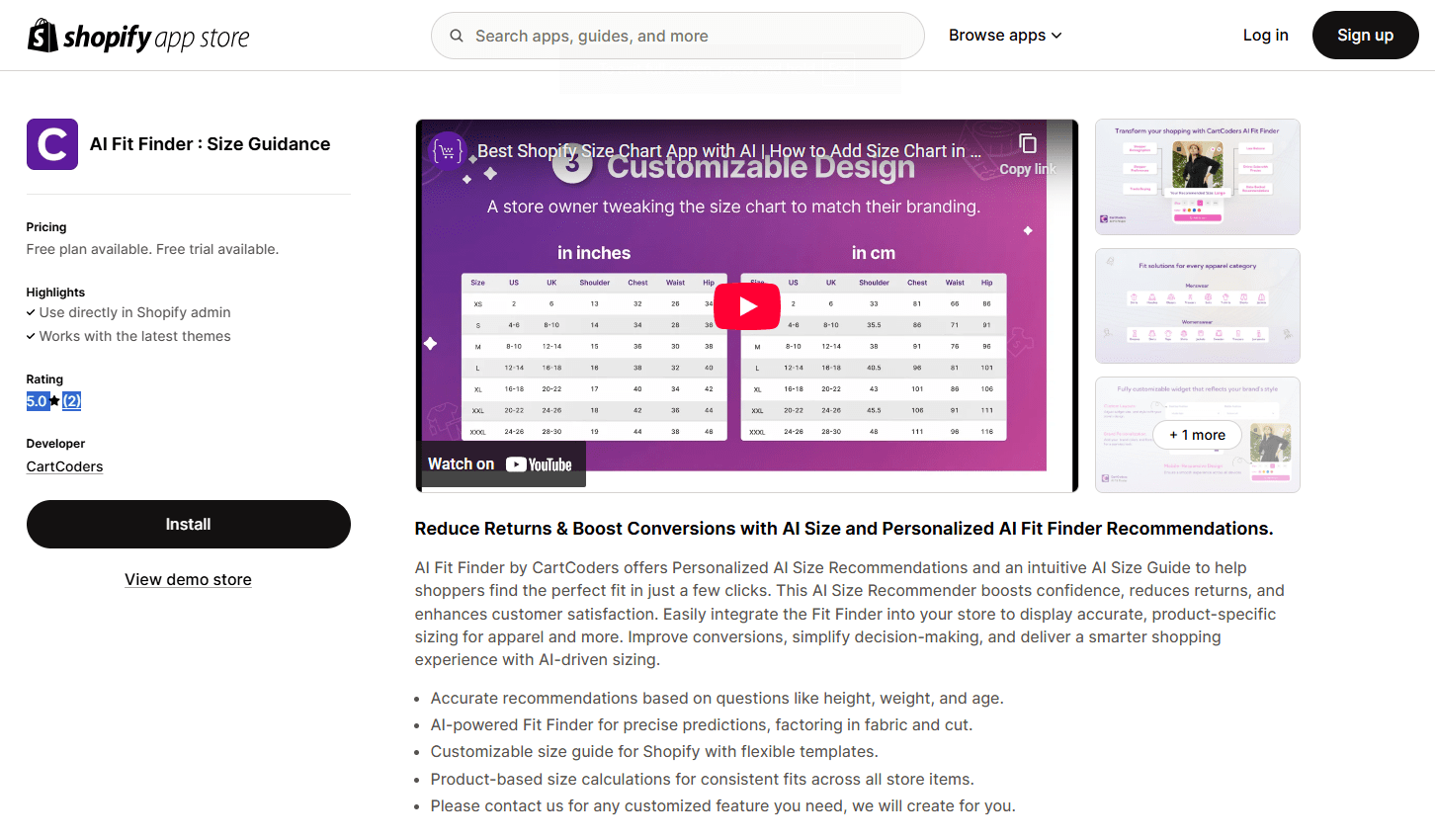Click the Reduce Returns & Boost Conversions heading

point(844,529)
